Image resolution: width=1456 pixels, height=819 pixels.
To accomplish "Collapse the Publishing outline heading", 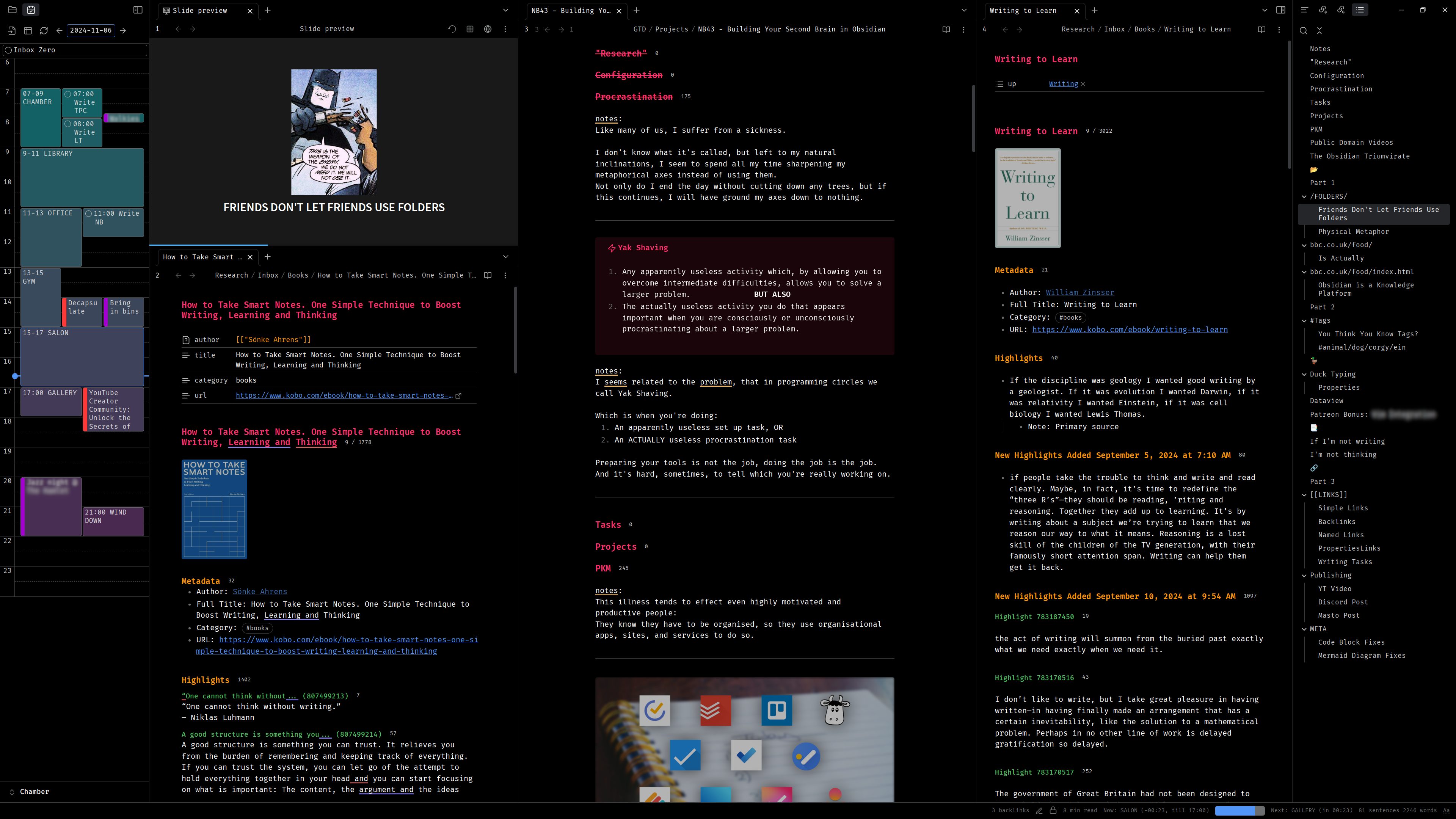I will click(x=1304, y=576).
